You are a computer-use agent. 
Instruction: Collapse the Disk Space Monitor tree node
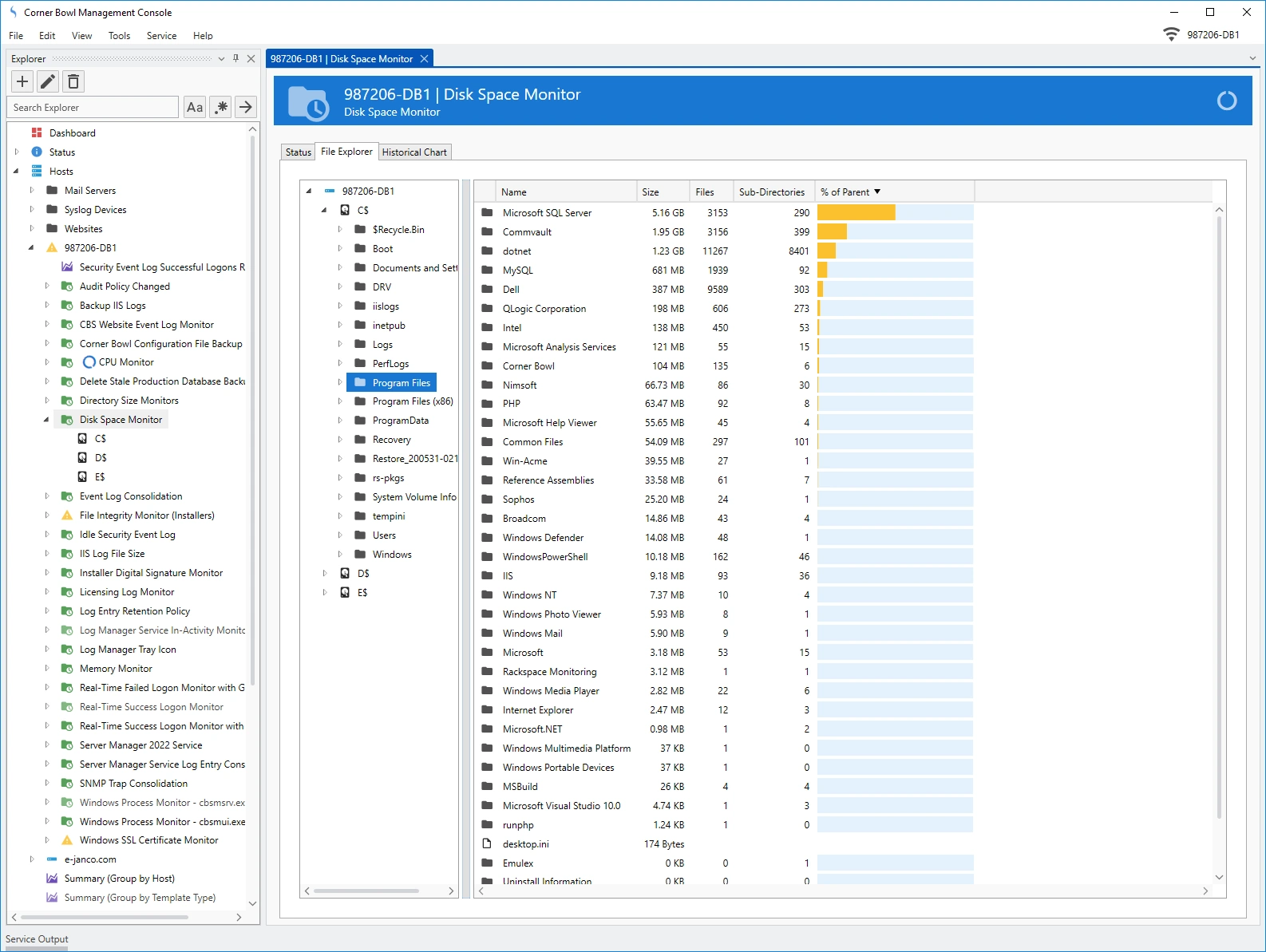coord(46,420)
